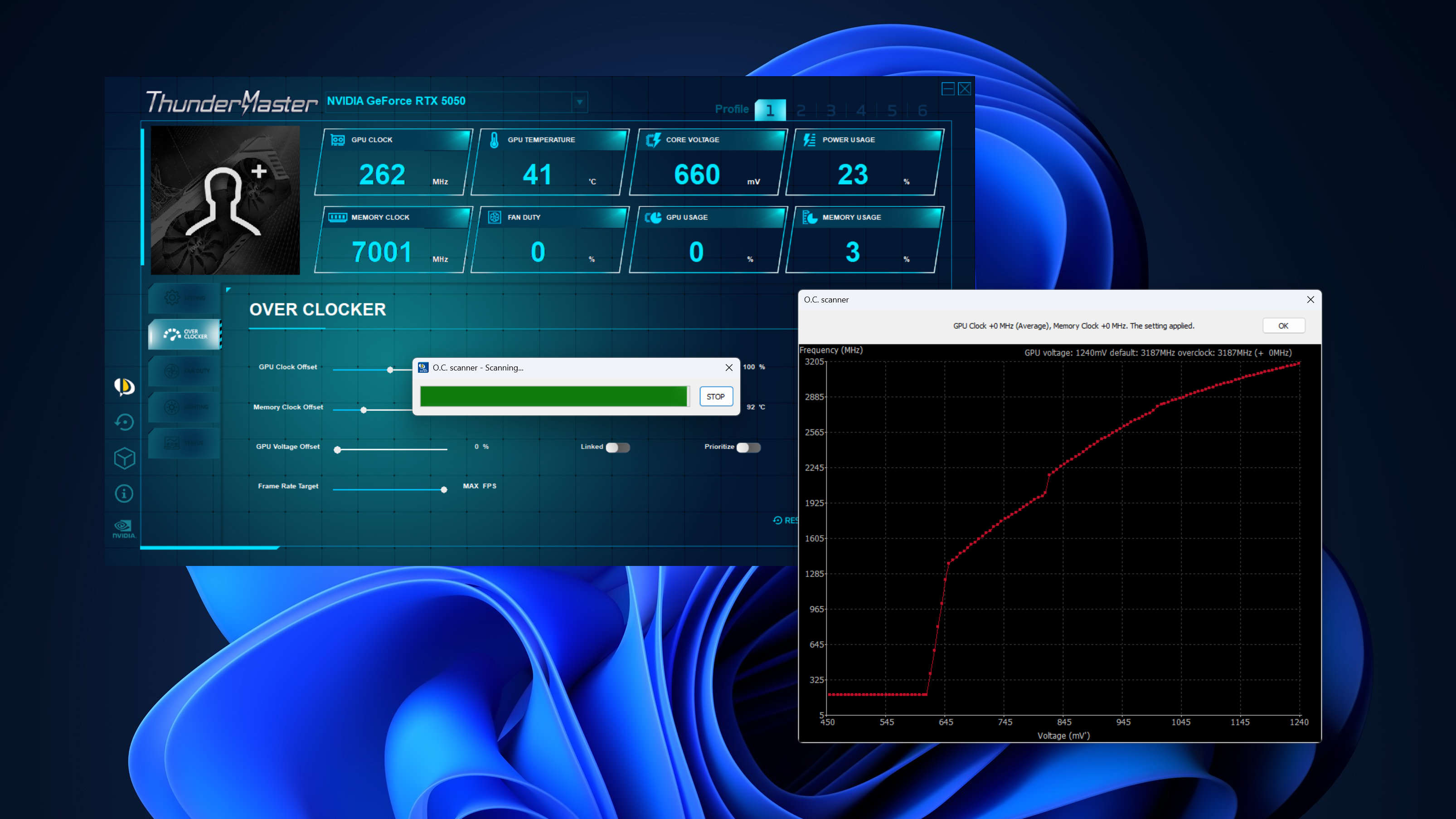Click the ThunderMaster title logo
Screen dimensions: 1456x819
pos(232,102)
